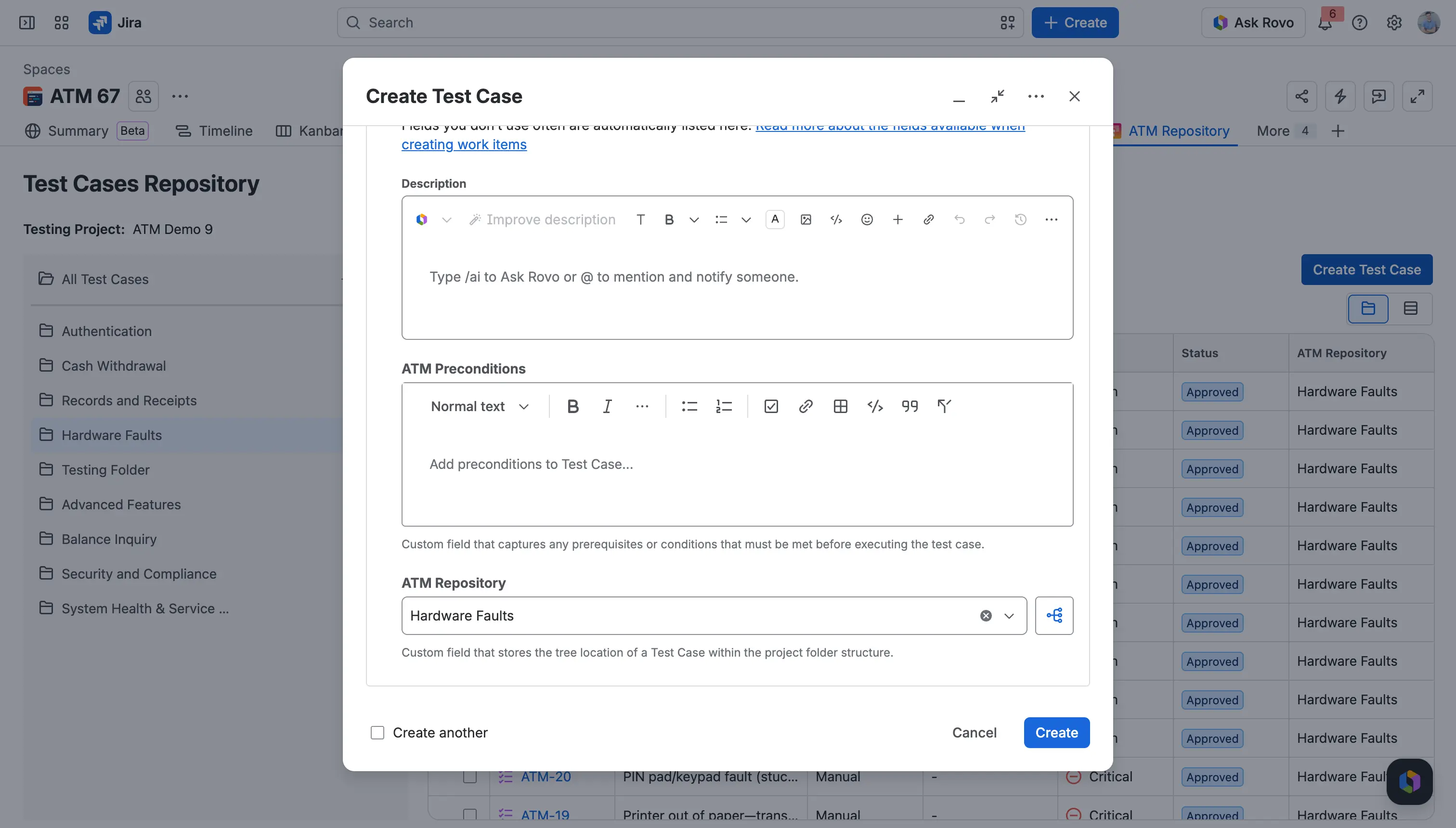Open version history icon in Description toolbar
This screenshot has width=1456, height=828.
click(x=1020, y=220)
